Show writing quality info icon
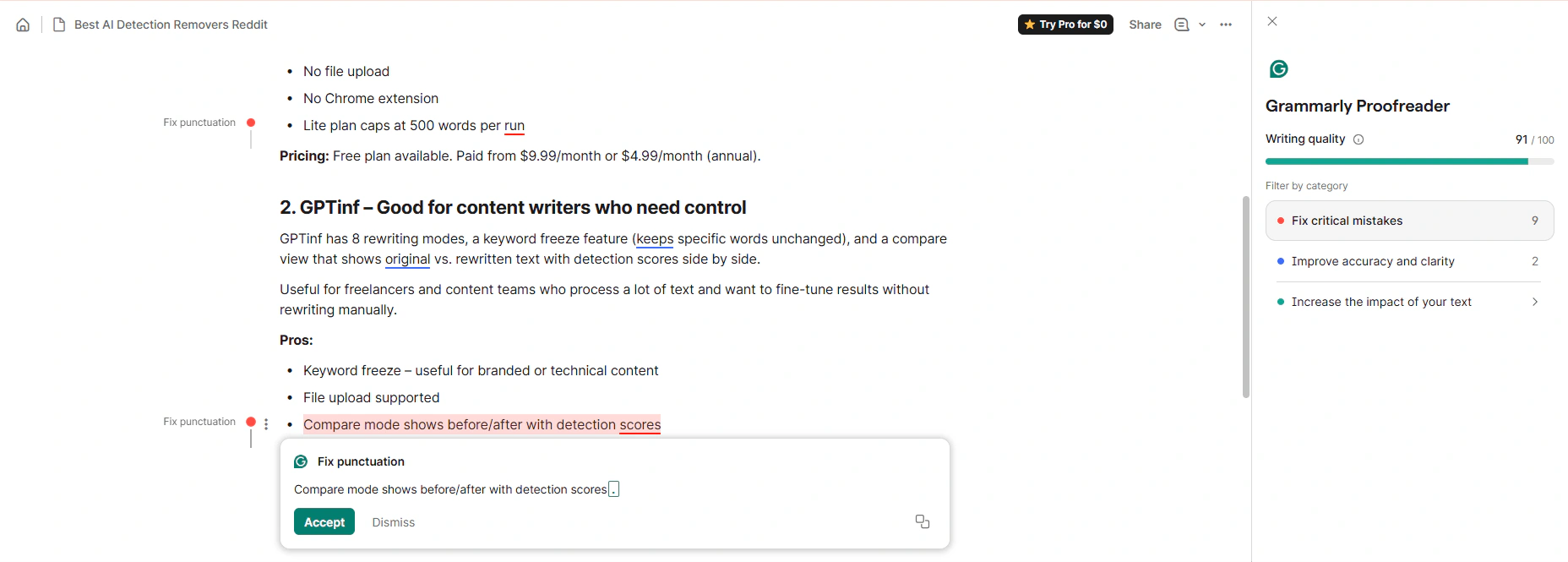The width and height of the screenshot is (1568, 562). [x=1358, y=139]
